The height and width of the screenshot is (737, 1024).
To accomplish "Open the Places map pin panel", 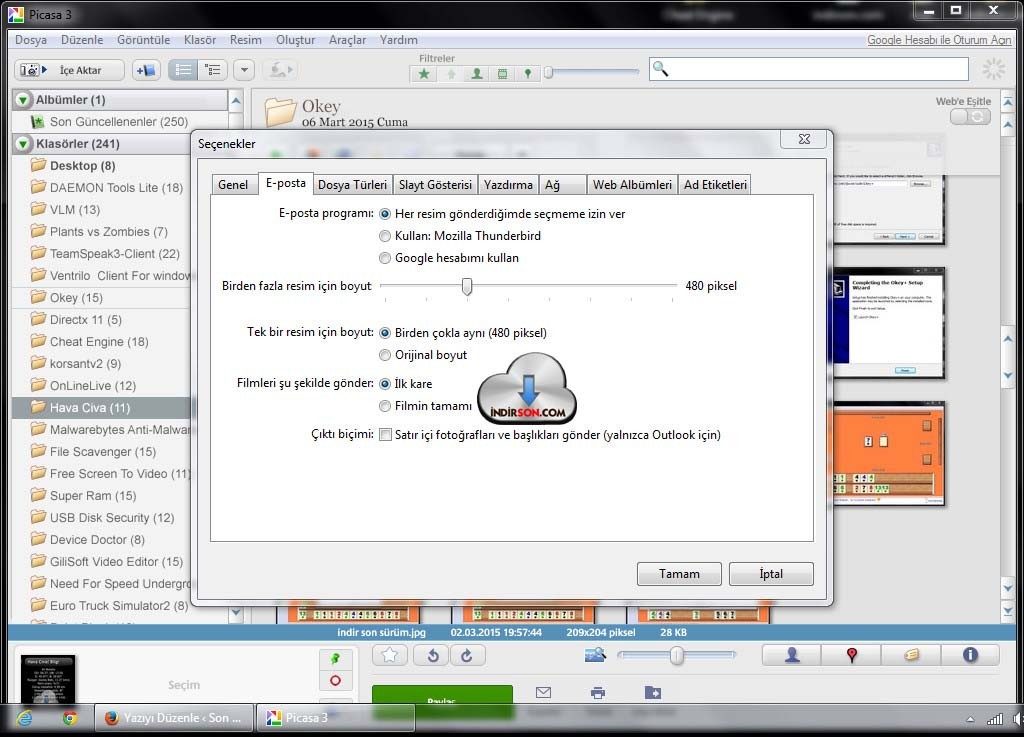I will (x=851, y=655).
